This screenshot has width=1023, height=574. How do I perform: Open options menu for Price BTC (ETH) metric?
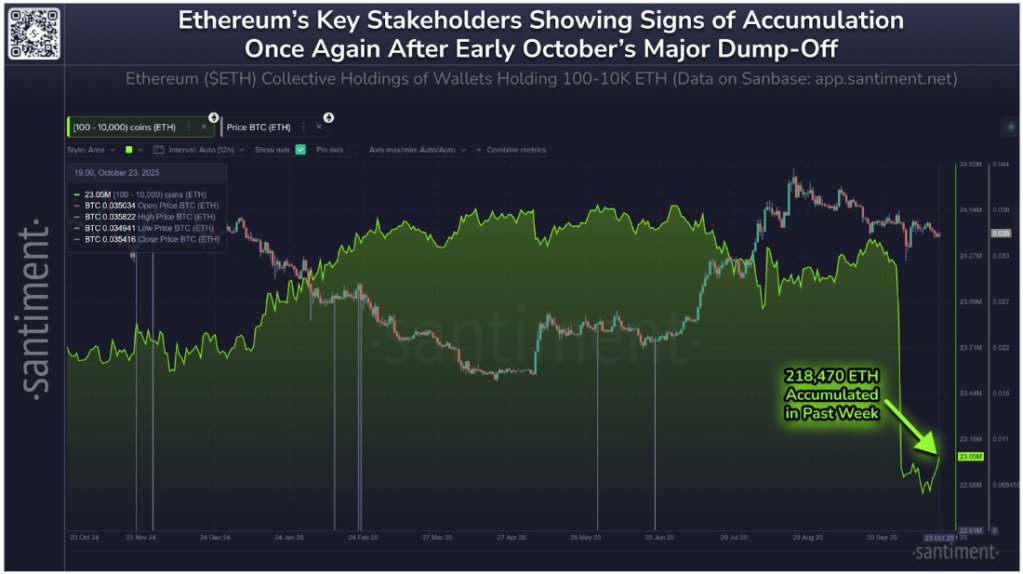tap(303, 127)
